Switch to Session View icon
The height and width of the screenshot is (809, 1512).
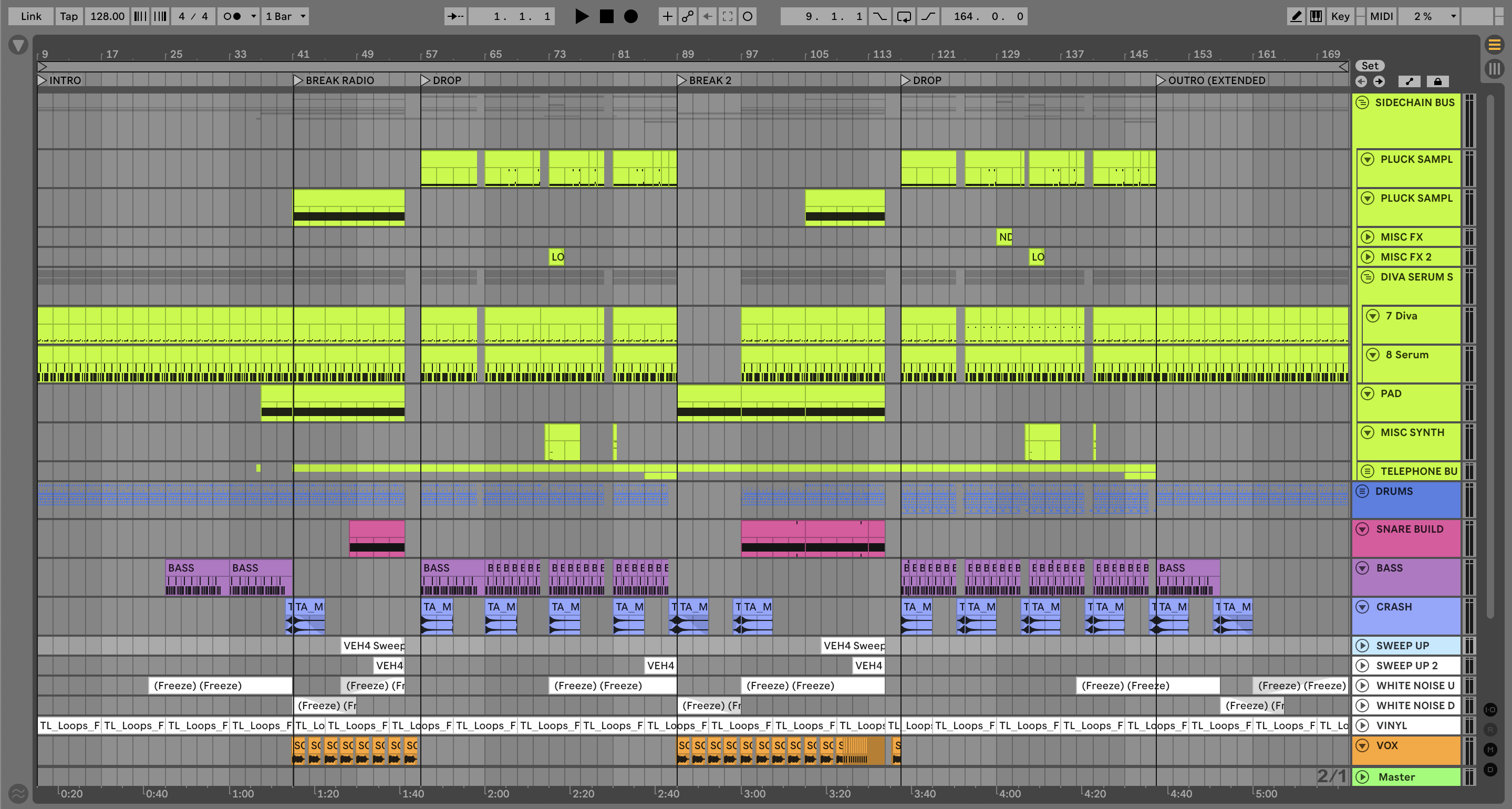coord(1494,69)
